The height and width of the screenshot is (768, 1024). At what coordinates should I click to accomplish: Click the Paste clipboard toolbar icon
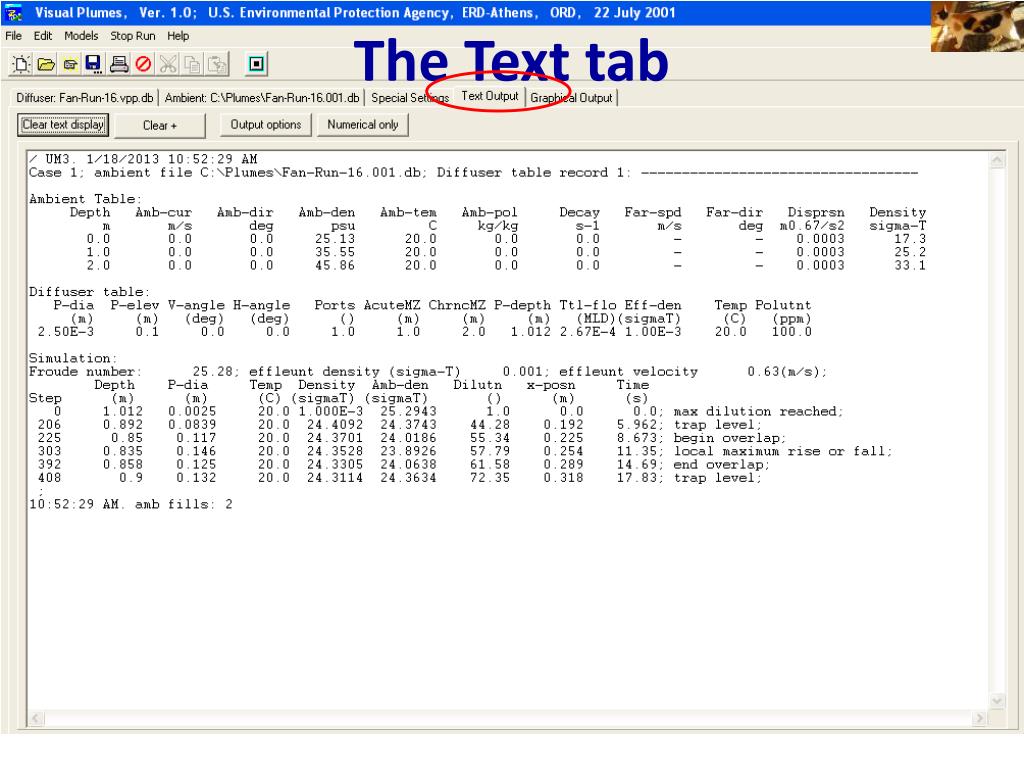click(x=217, y=64)
